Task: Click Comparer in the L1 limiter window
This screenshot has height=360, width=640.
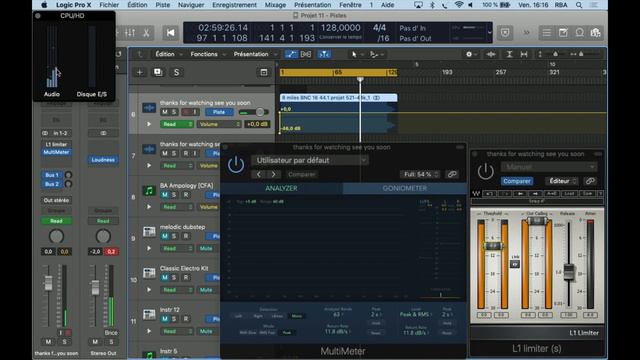Action: pyautogui.click(x=517, y=181)
